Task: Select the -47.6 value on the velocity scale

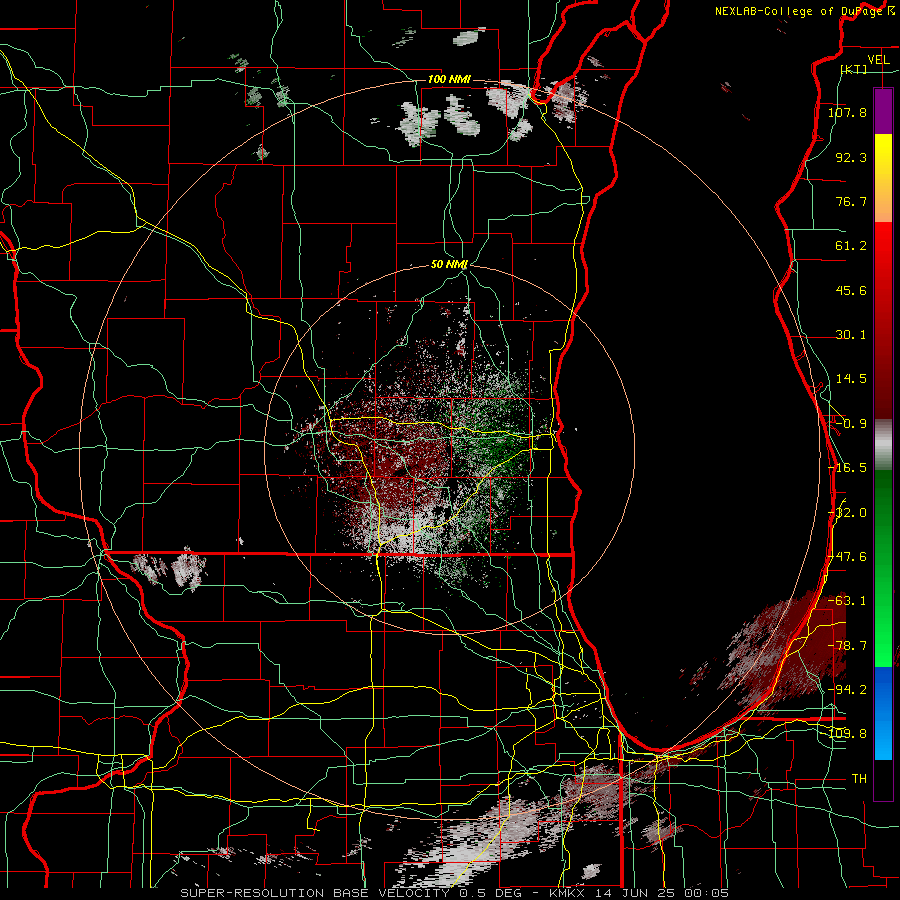Action: [847, 557]
